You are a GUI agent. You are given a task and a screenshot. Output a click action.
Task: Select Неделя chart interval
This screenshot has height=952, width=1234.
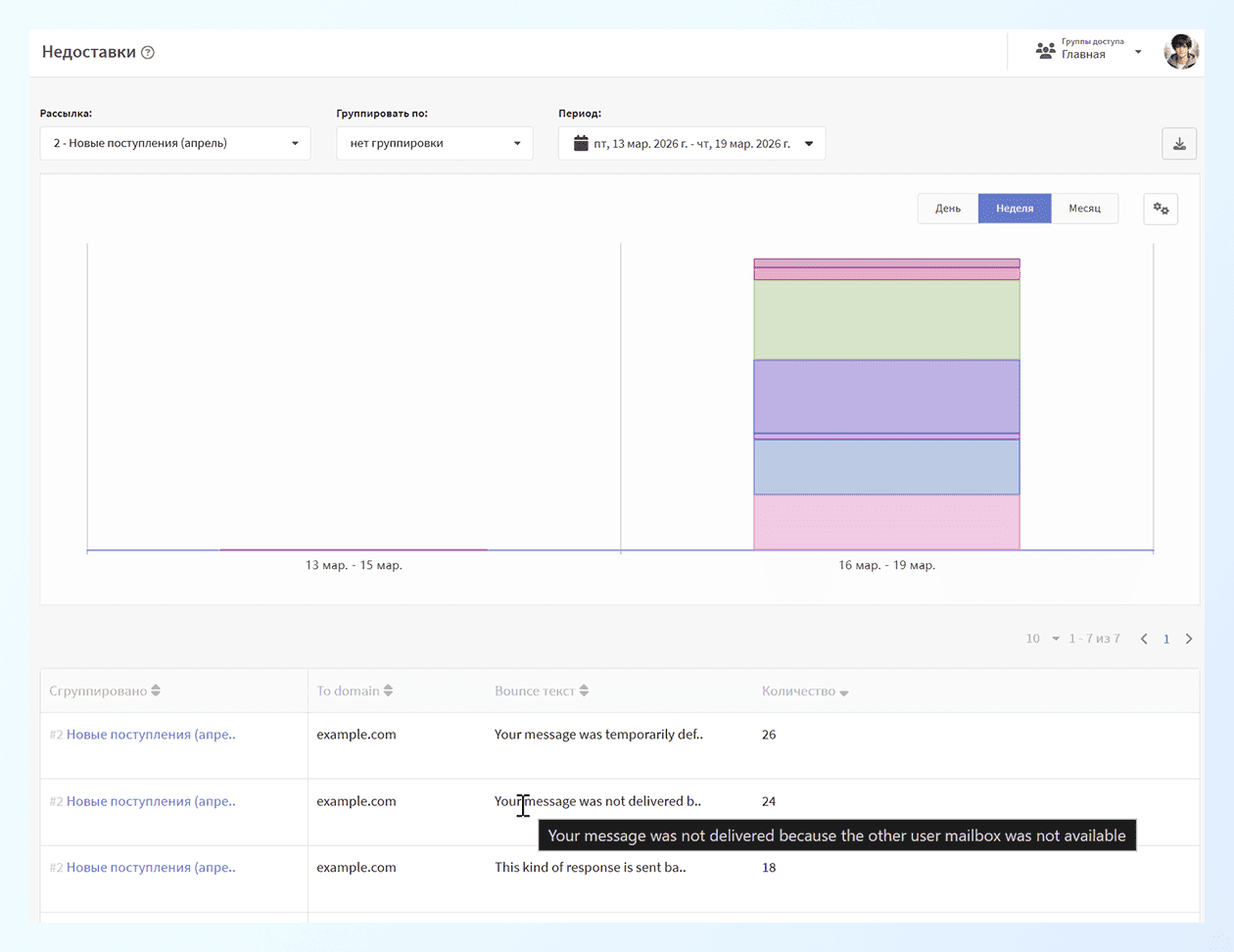pos(1015,209)
